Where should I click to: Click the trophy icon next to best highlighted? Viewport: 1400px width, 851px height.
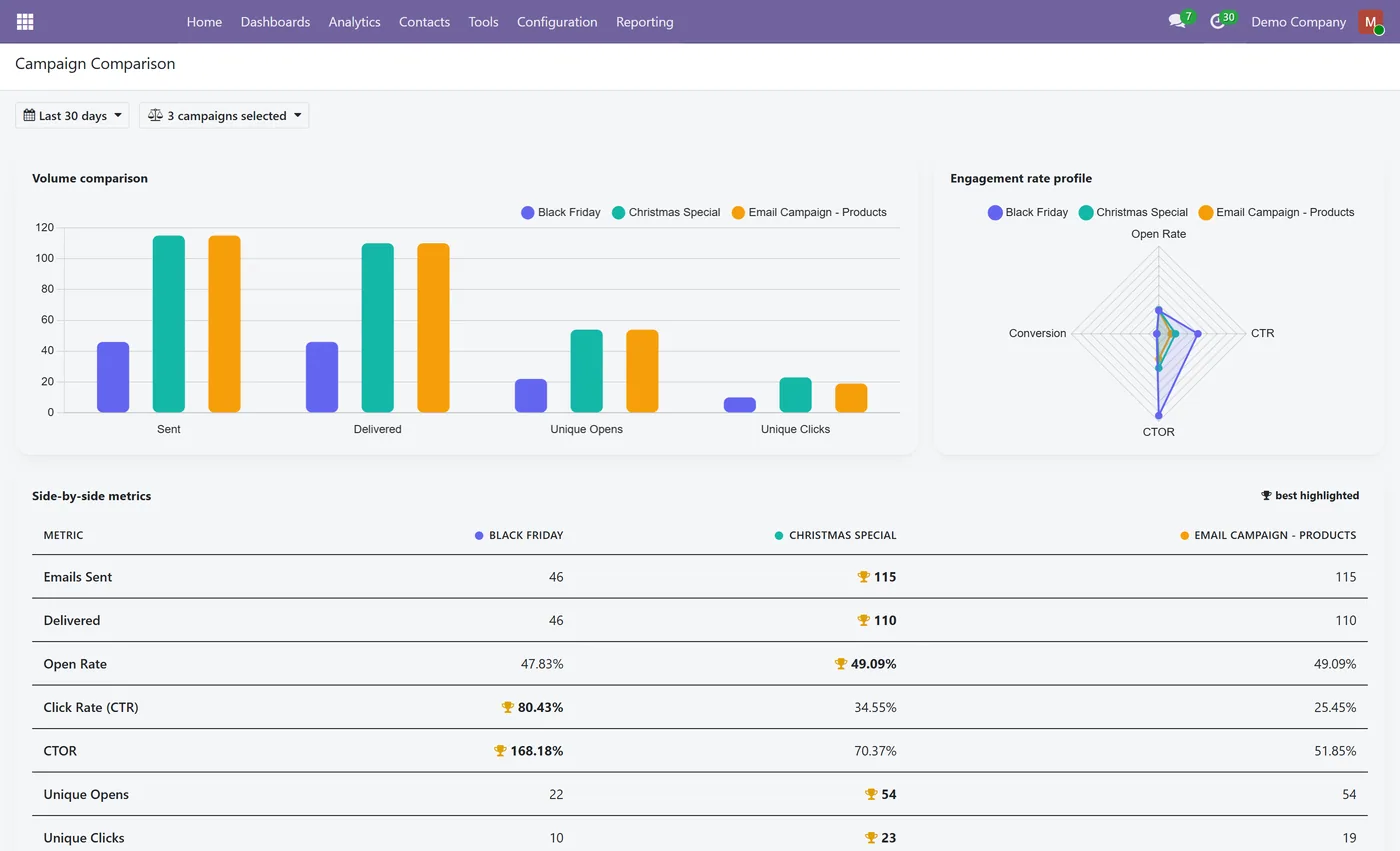(x=1266, y=495)
